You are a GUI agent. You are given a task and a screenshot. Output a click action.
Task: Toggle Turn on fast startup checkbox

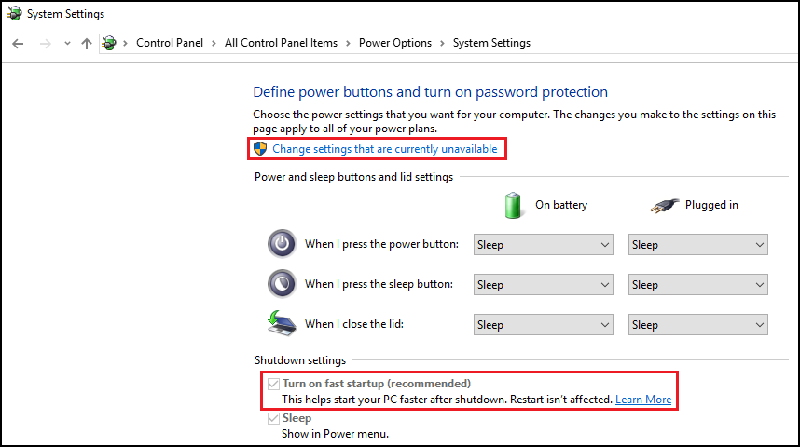tap(273, 383)
